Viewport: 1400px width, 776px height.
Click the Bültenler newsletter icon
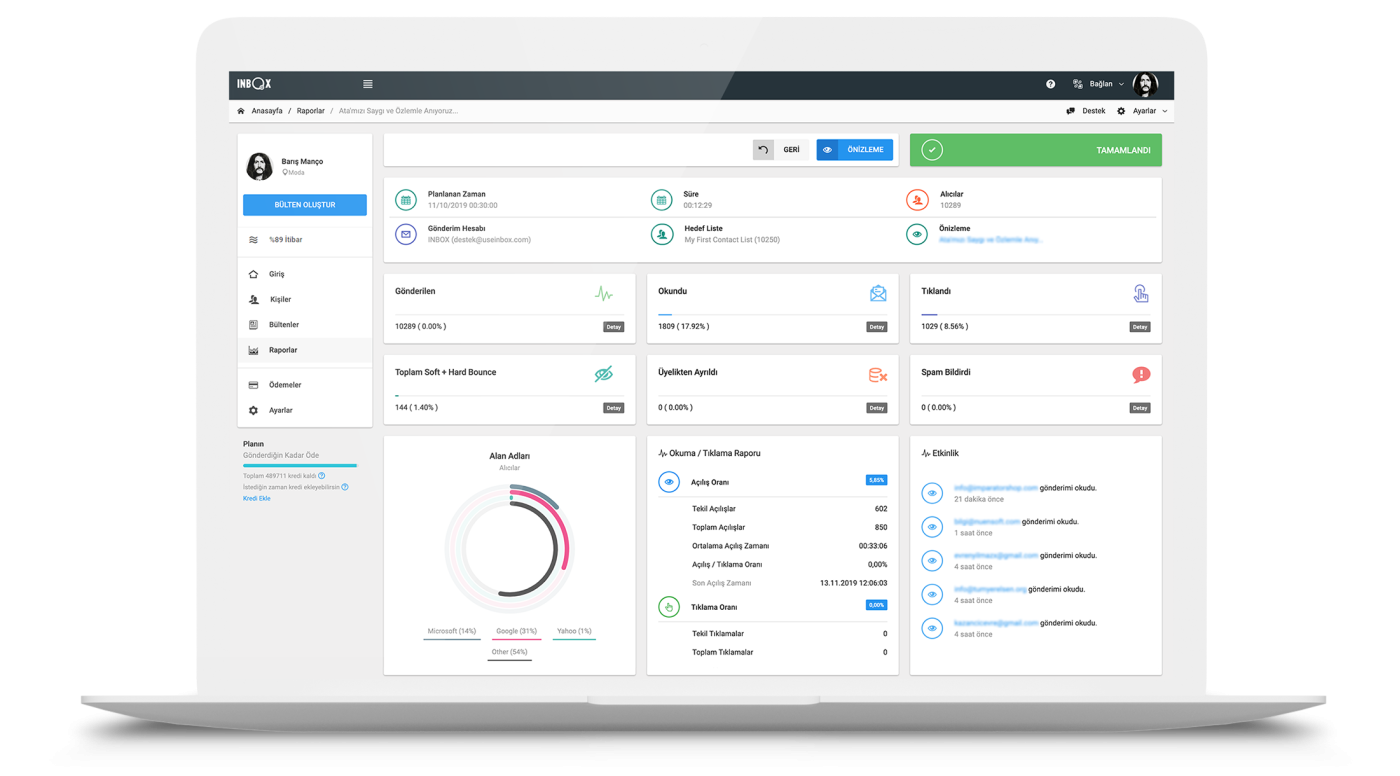tap(255, 324)
